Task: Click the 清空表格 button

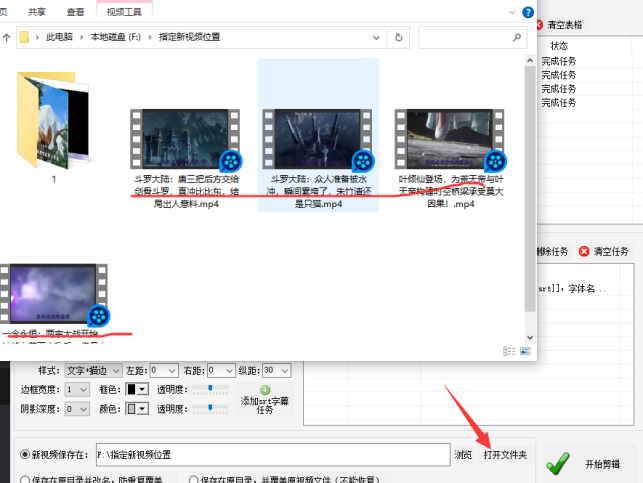Action: pyautogui.click(x=561, y=25)
